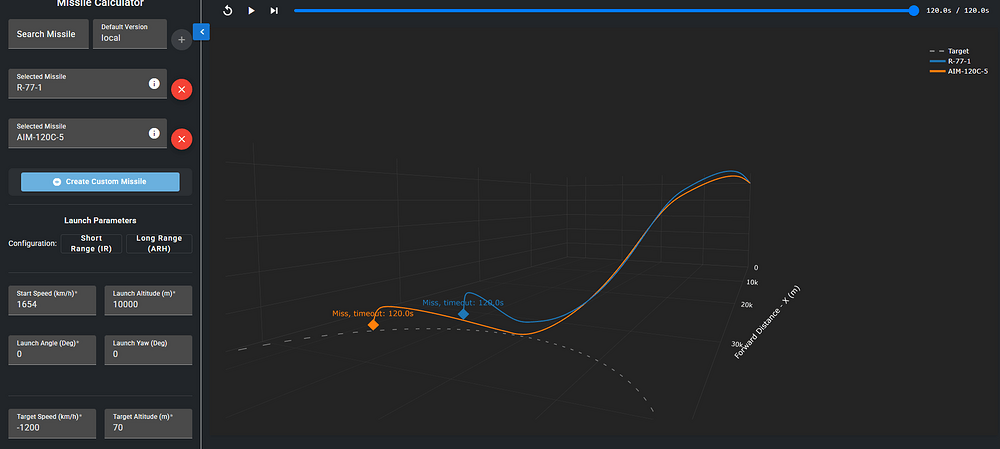
Task: Show info for R-77-1 missile
Action: 154,84
